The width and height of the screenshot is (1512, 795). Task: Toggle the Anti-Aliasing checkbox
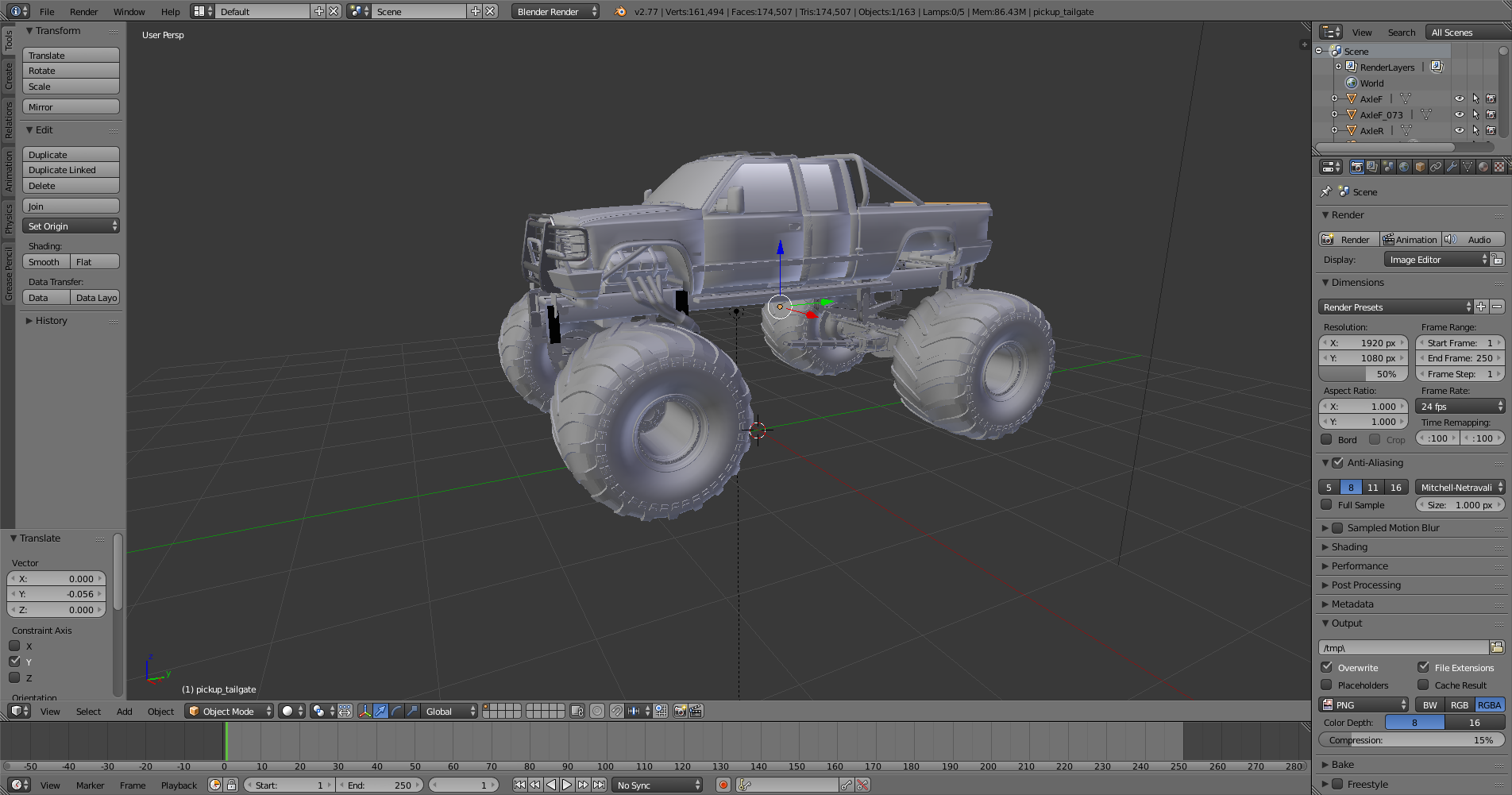click(1337, 462)
